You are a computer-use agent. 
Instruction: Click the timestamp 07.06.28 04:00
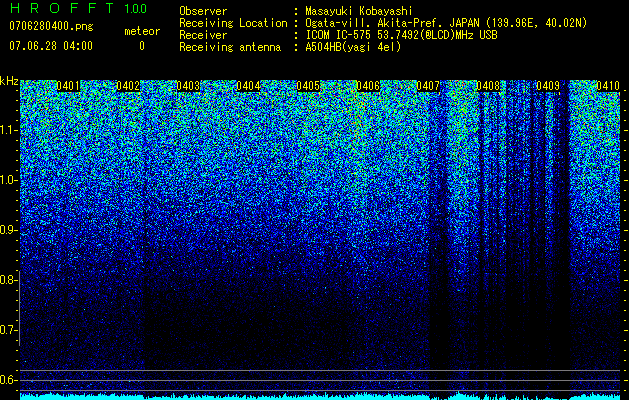pyautogui.click(x=51, y=46)
